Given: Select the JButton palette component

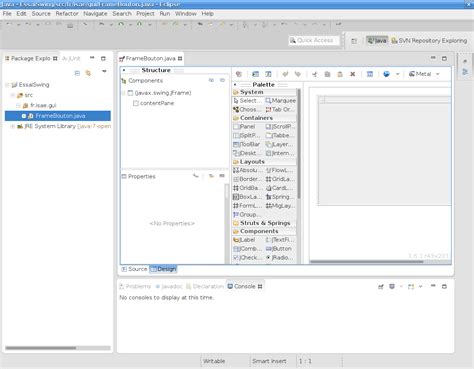Looking at the screenshot, I should 280,249.
